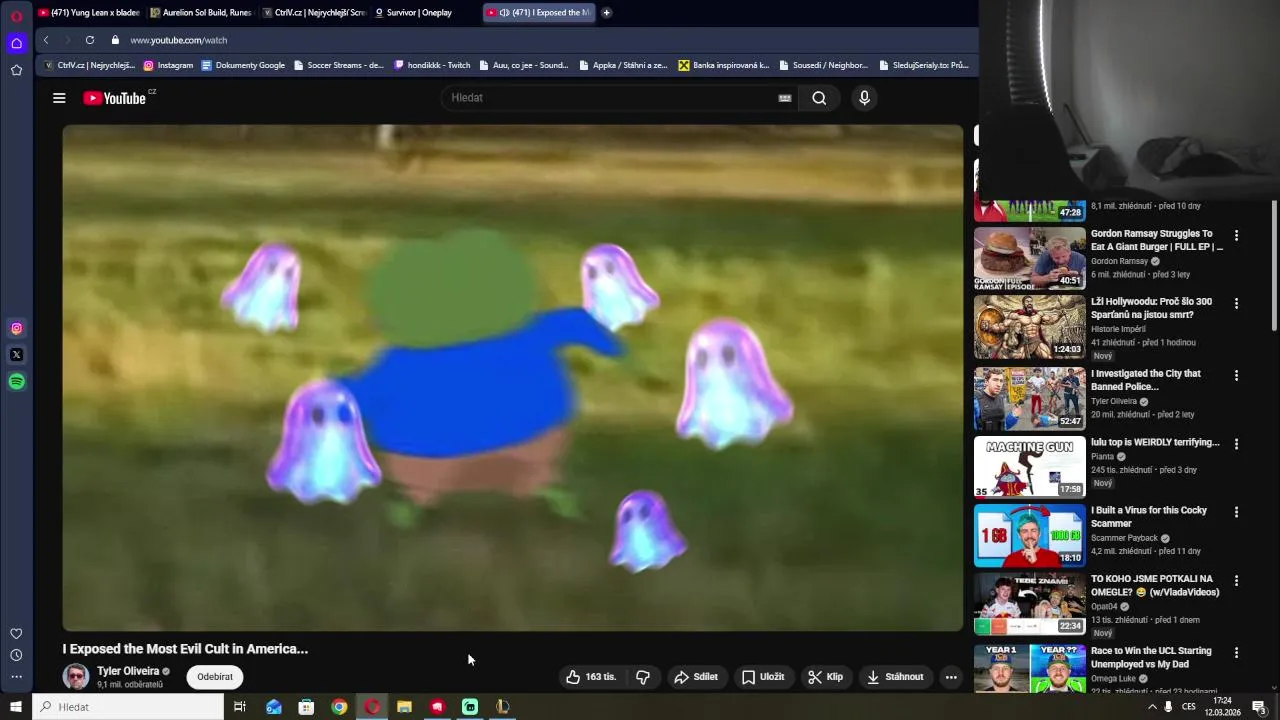Open sidebar history clock icon
1280x720 pixels.
click(x=16, y=655)
